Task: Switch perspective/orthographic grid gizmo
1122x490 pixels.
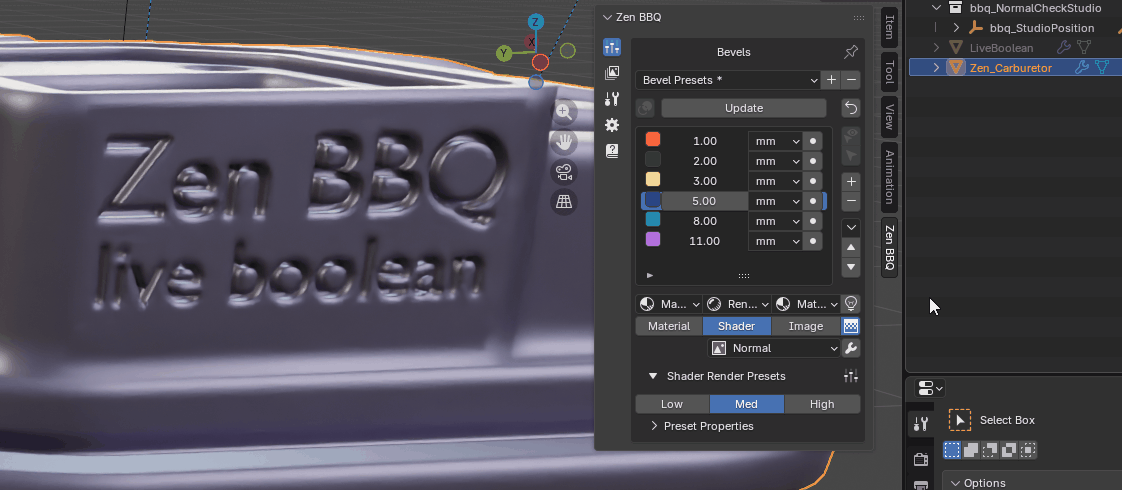Action: (x=564, y=202)
